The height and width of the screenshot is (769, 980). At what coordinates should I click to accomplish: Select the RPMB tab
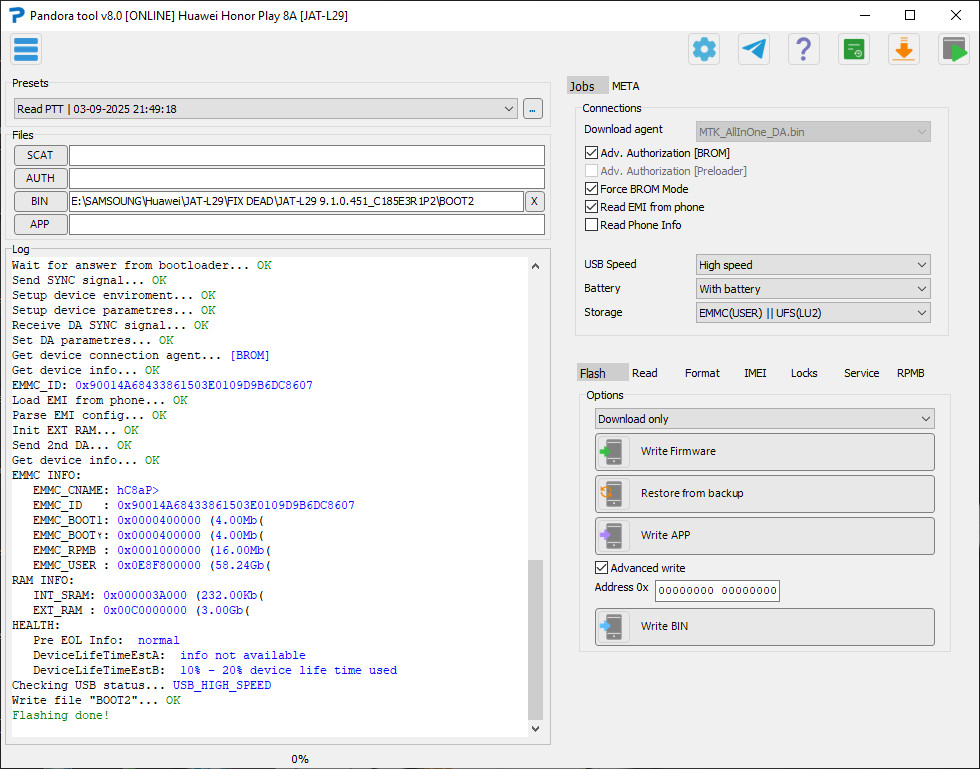pos(911,373)
